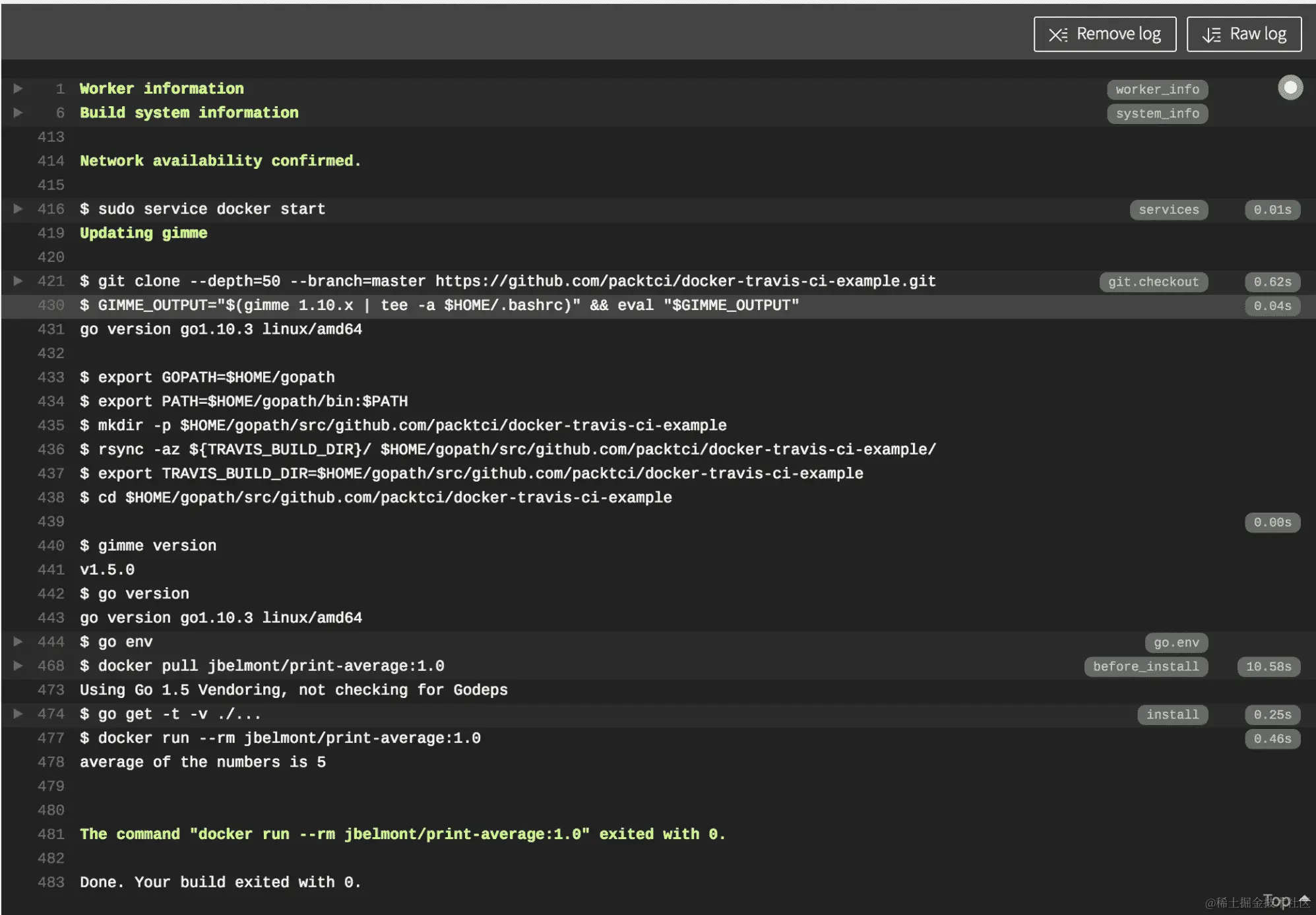Click the worker_info tag badge
This screenshot has height=915, width=1316.
(x=1157, y=89)
